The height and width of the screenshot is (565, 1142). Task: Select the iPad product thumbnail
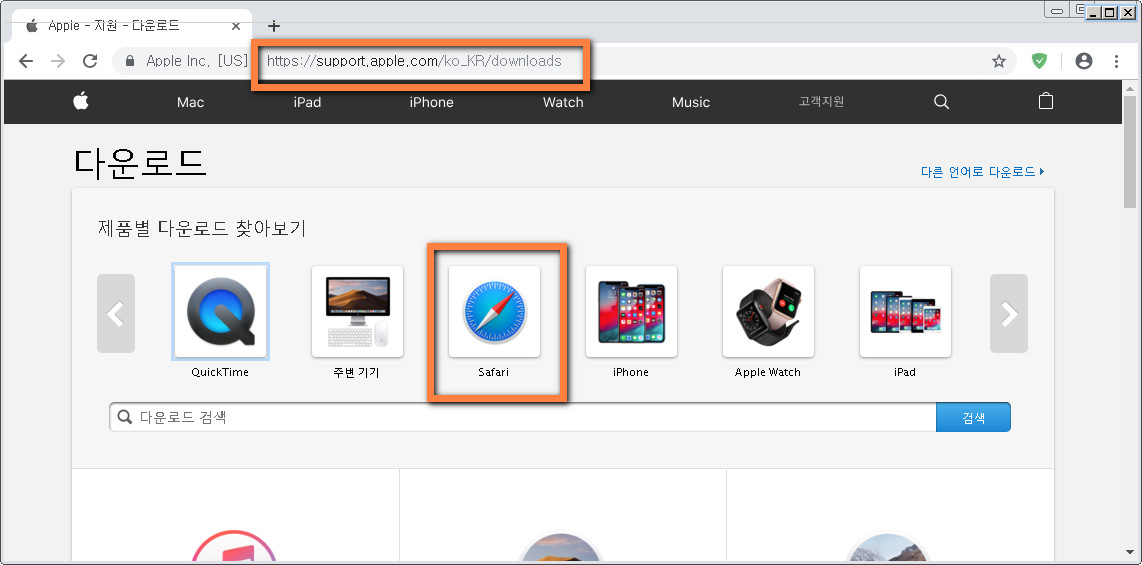tap(905, 312)
